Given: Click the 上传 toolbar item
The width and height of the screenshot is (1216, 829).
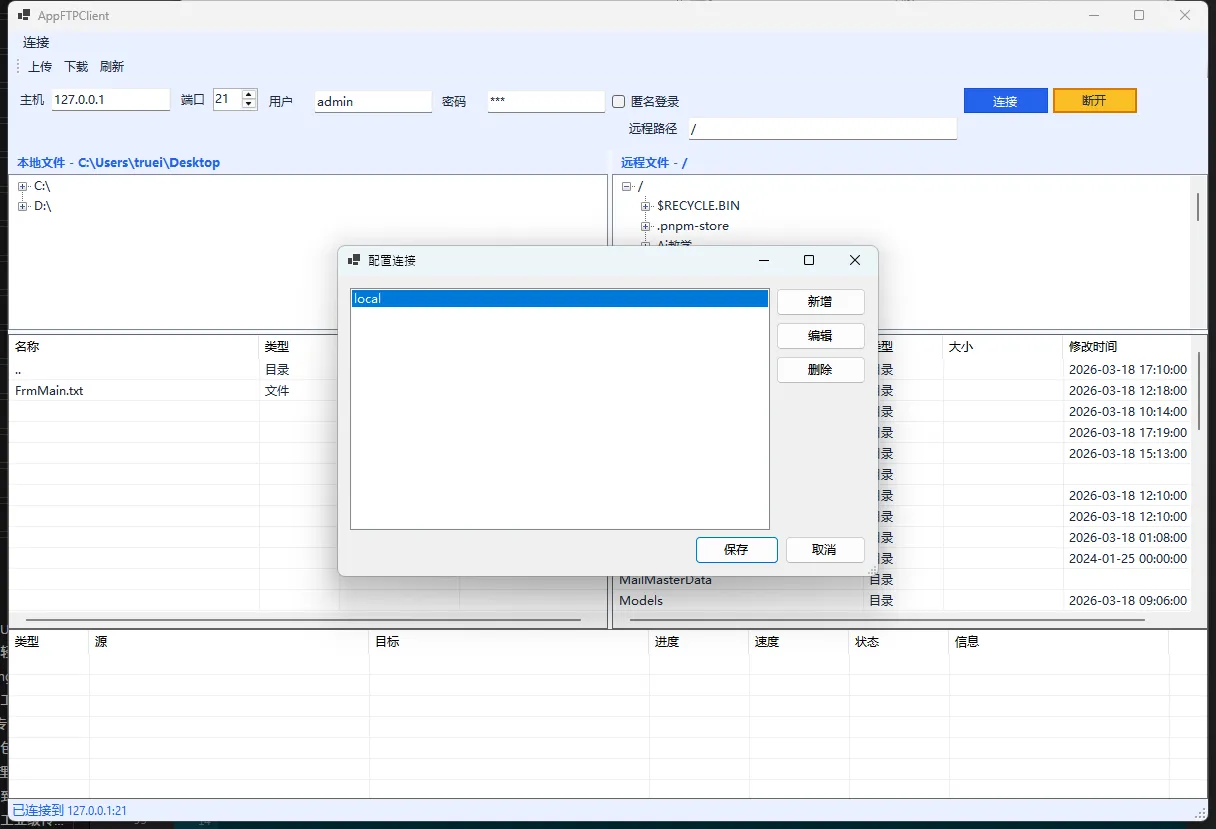Looking at the screenshot, I should (x=40, y=67).
